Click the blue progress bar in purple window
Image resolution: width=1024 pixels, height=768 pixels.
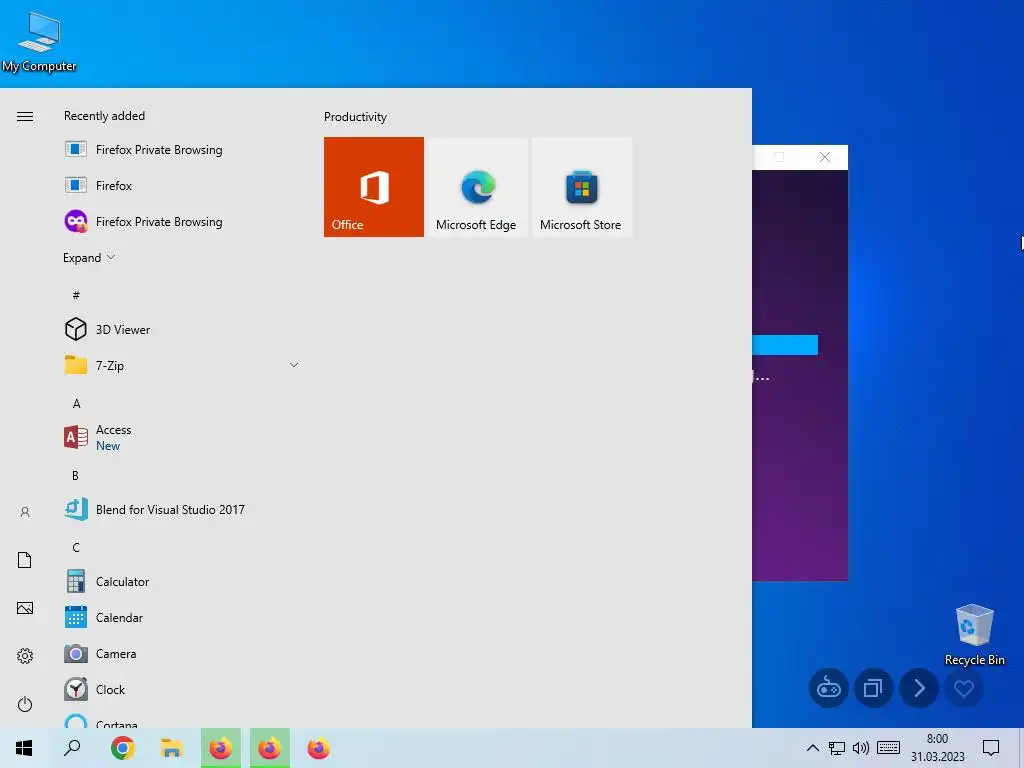point(785,345)
